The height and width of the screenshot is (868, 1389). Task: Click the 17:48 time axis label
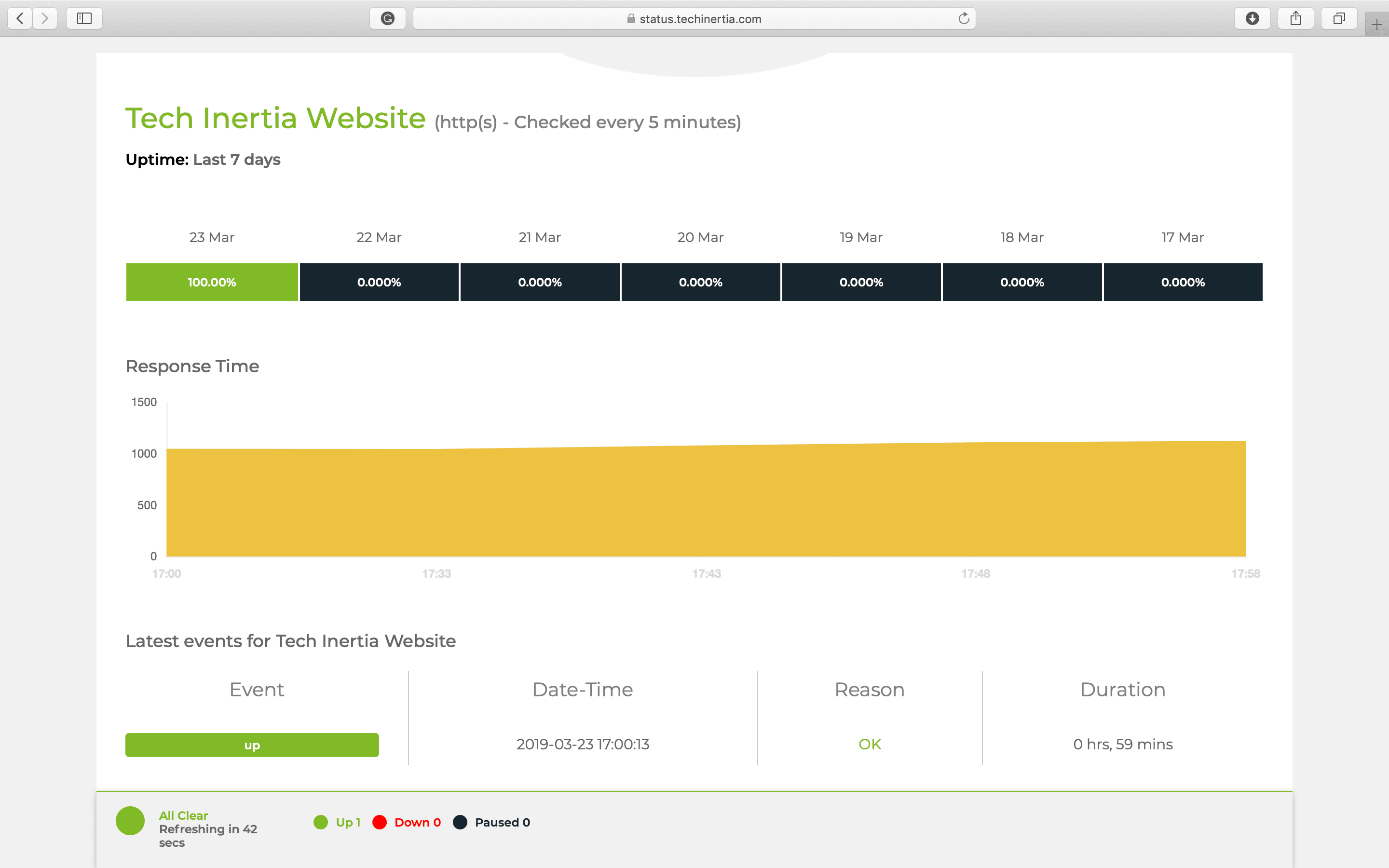coord(976,573)
